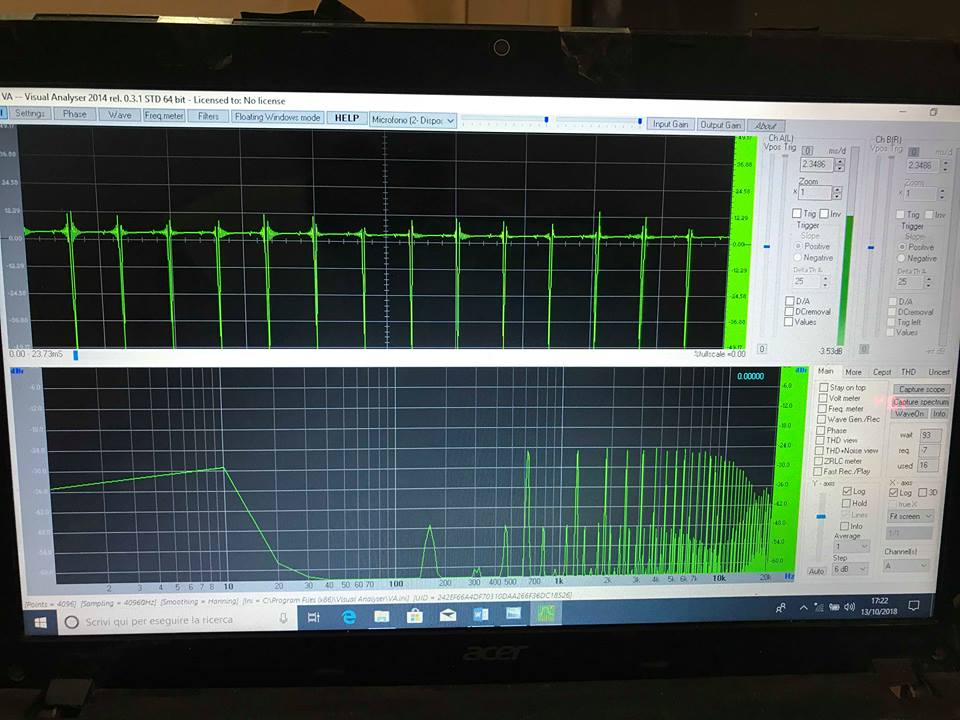Adjust the Ch B Vpos slider handle
This screenshot has width=960, height=720.
point(871,247)
